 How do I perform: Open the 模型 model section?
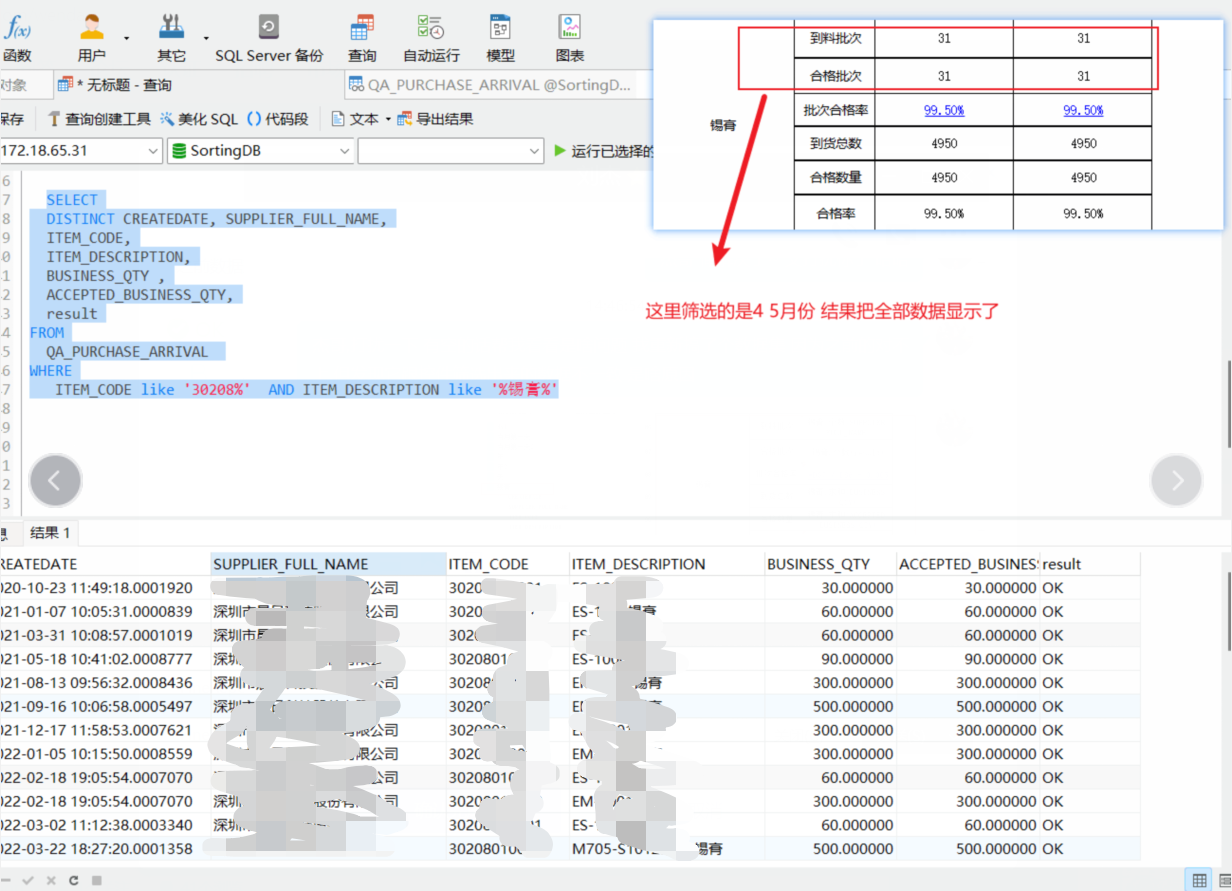point(500,38)
